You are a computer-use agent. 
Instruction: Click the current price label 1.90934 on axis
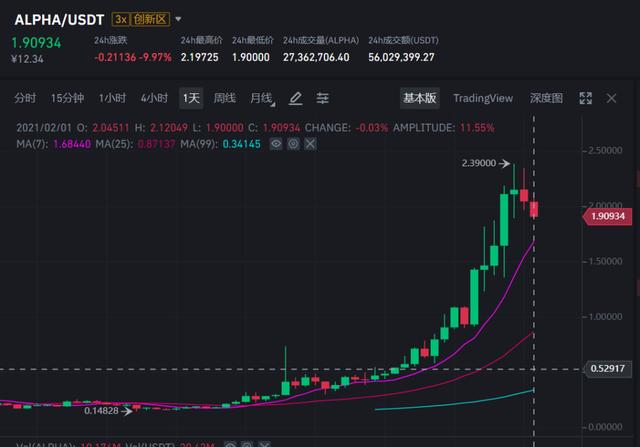(607, 216)
